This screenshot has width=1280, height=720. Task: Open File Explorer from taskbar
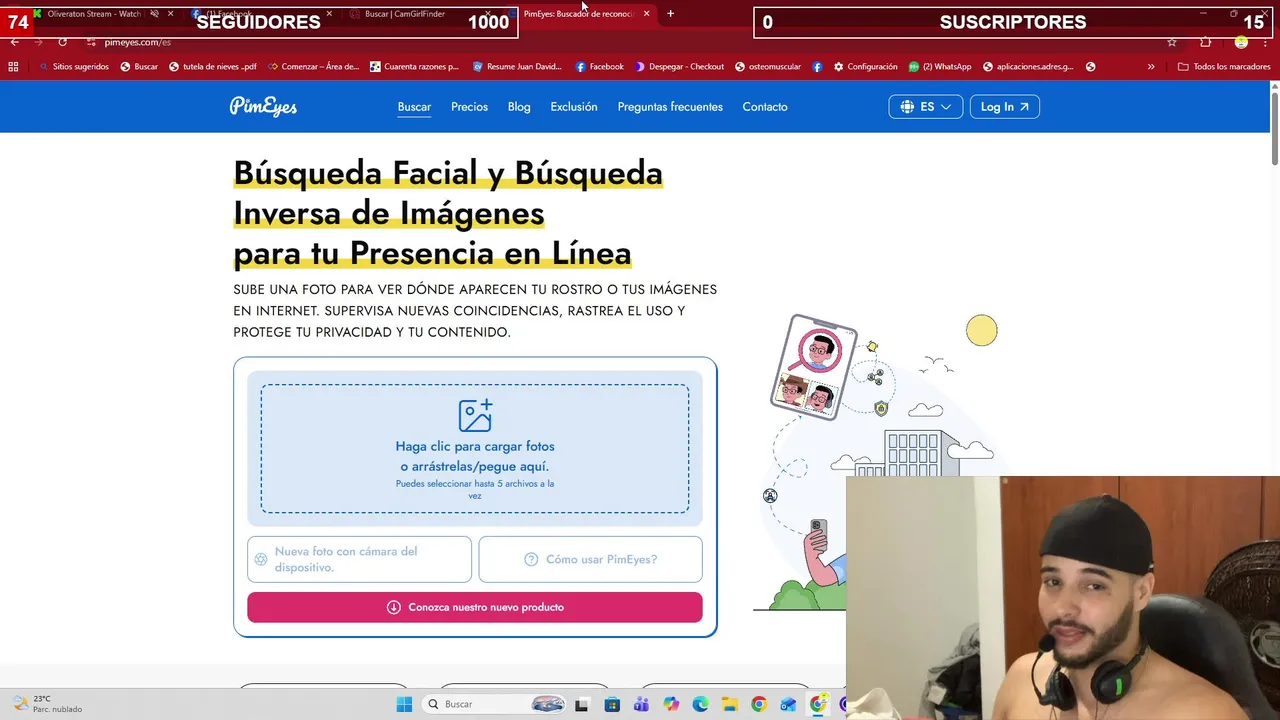point(730,704)
